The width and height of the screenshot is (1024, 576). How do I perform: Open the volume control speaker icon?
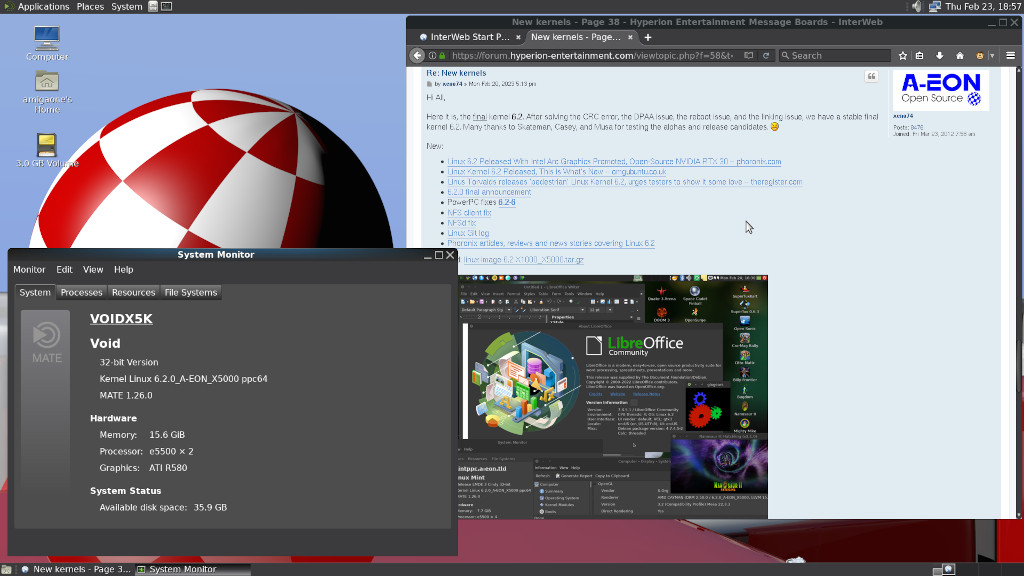(917, 7)
